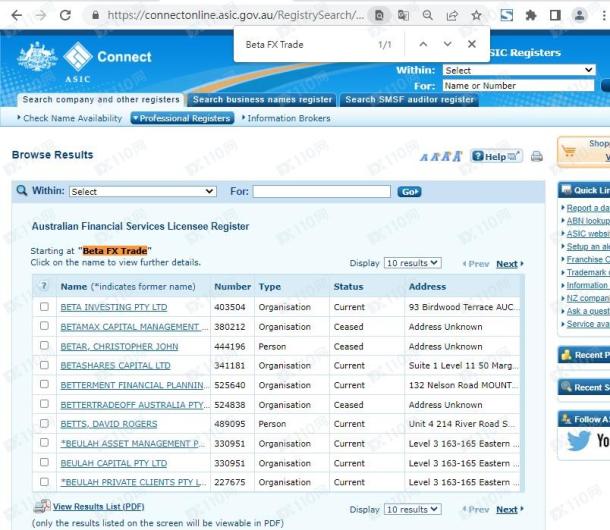This screenshot has height=530, width=610.
Task: Click the Browse Results For text field
Action: click(x=322, y=191)
